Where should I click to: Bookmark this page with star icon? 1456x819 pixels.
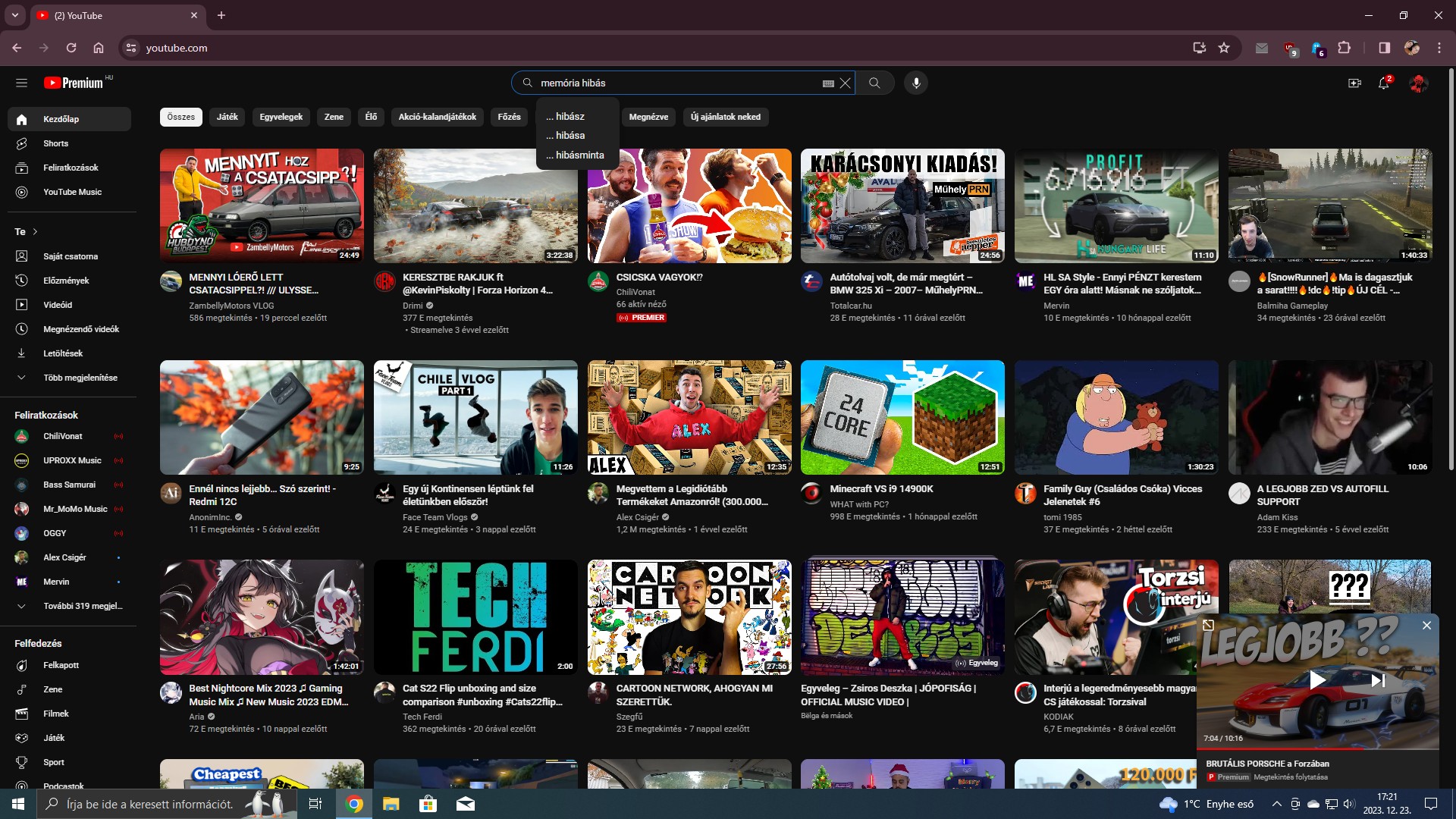coord(1224,48)
